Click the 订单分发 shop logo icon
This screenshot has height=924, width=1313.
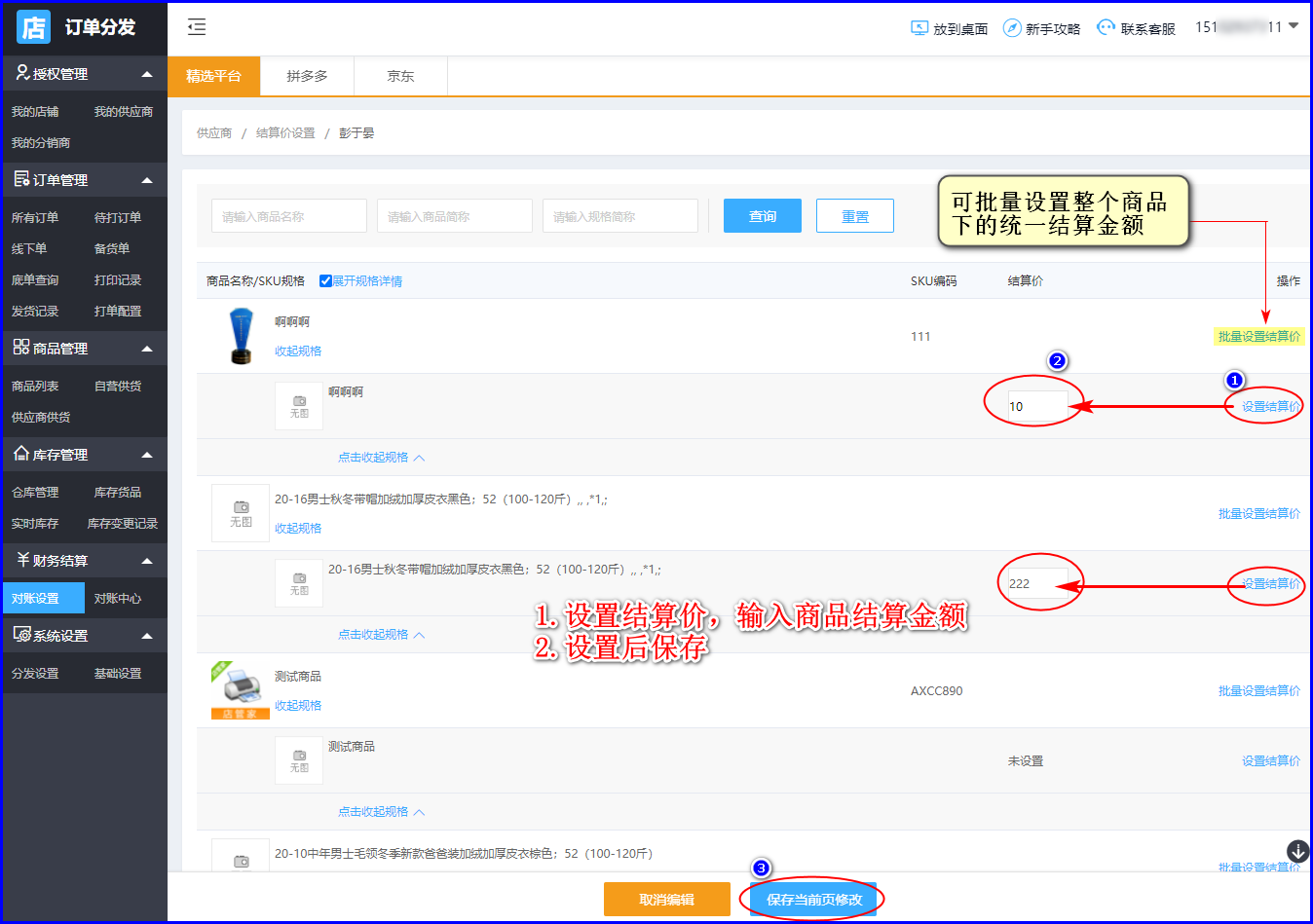coord(34,27)
